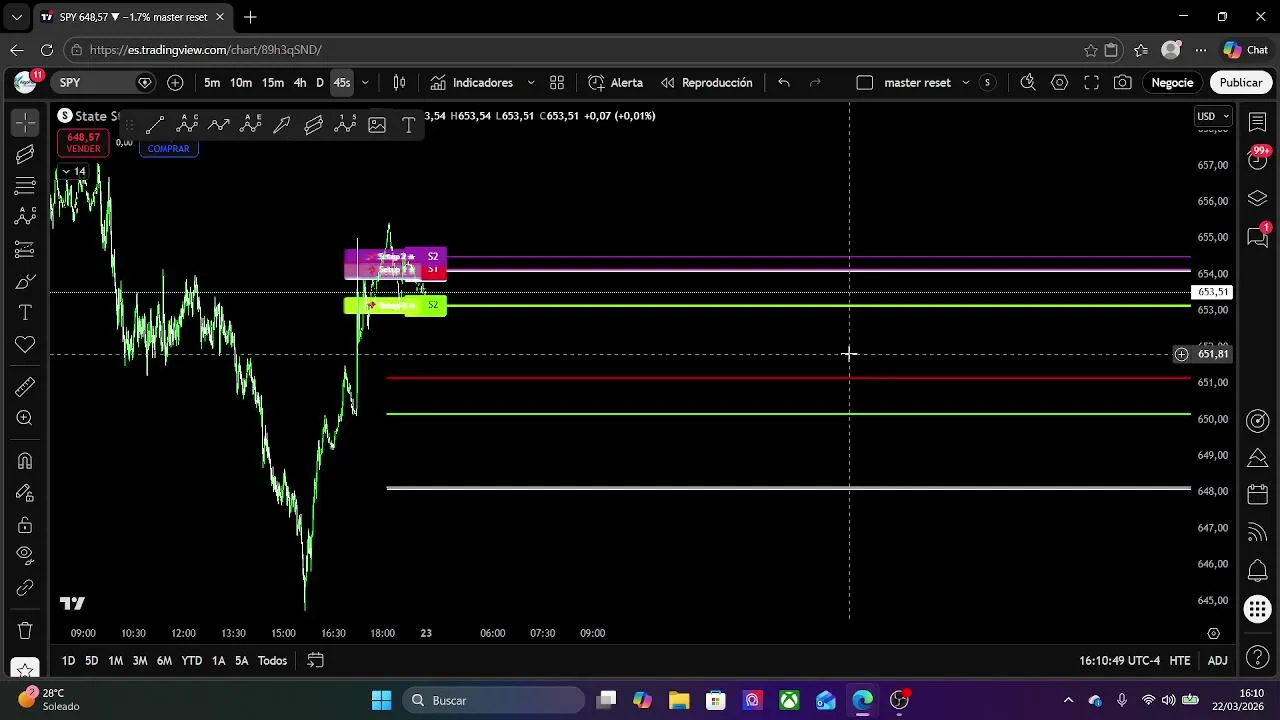The height and width of the screenshot is (720, 1280).
Task: Select the arrow tool in floating toolbar
Action: click(282, 125)
